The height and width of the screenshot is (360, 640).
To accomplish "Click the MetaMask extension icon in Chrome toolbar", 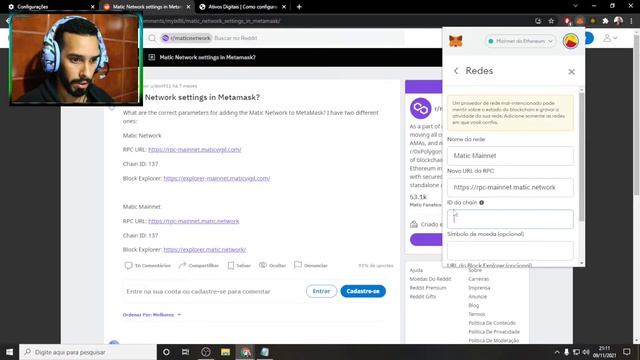I will coord(580,21).
